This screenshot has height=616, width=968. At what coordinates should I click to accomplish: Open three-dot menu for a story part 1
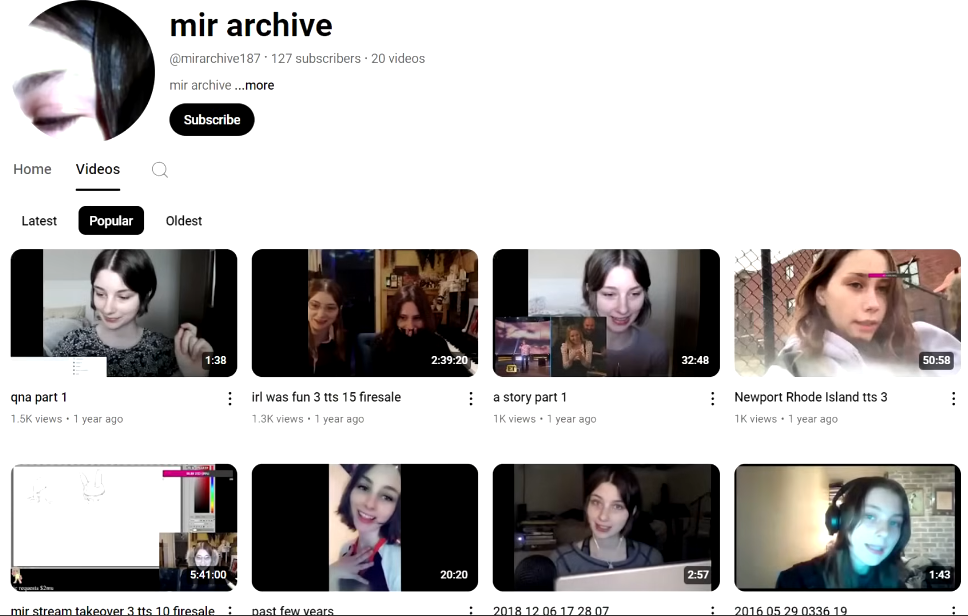point(712,399)
